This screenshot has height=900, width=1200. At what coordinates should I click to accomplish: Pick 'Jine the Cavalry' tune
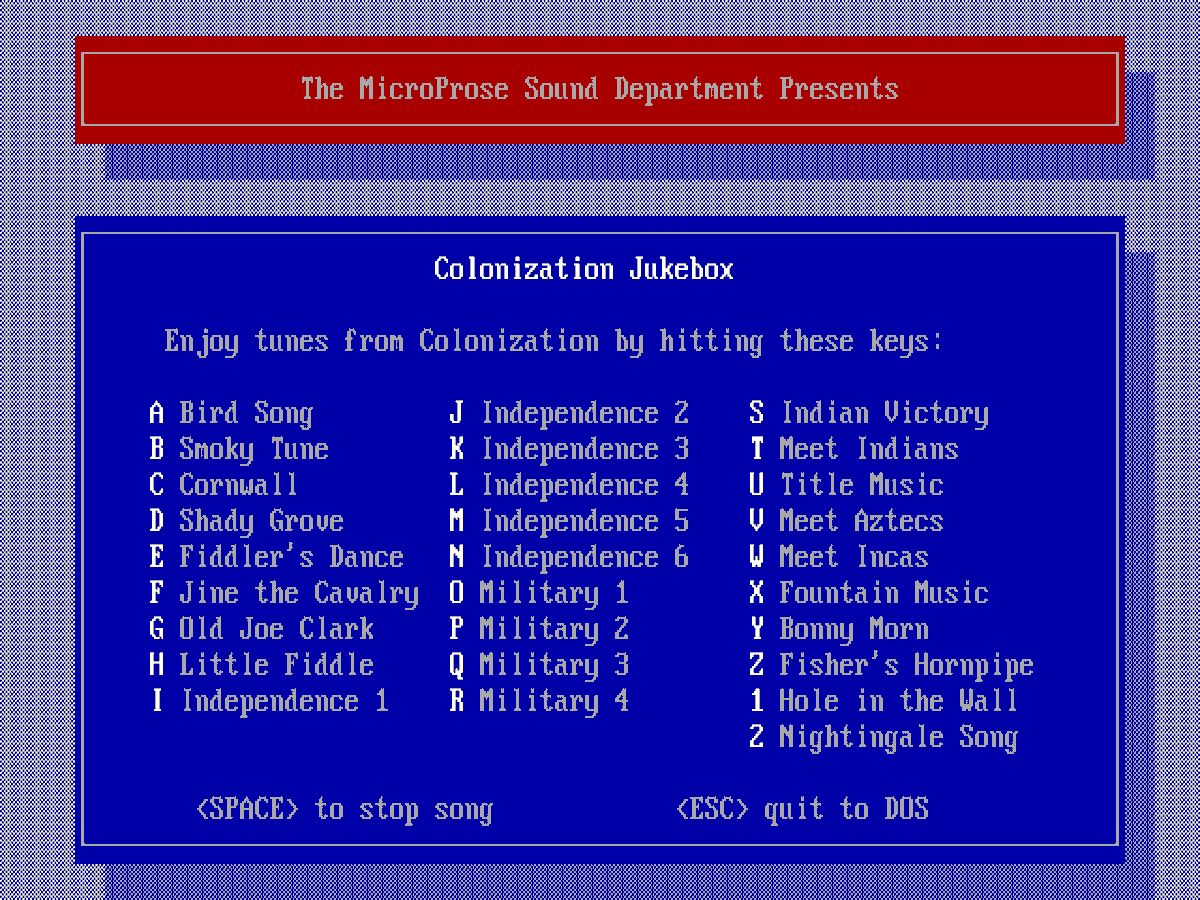point(284,593)
